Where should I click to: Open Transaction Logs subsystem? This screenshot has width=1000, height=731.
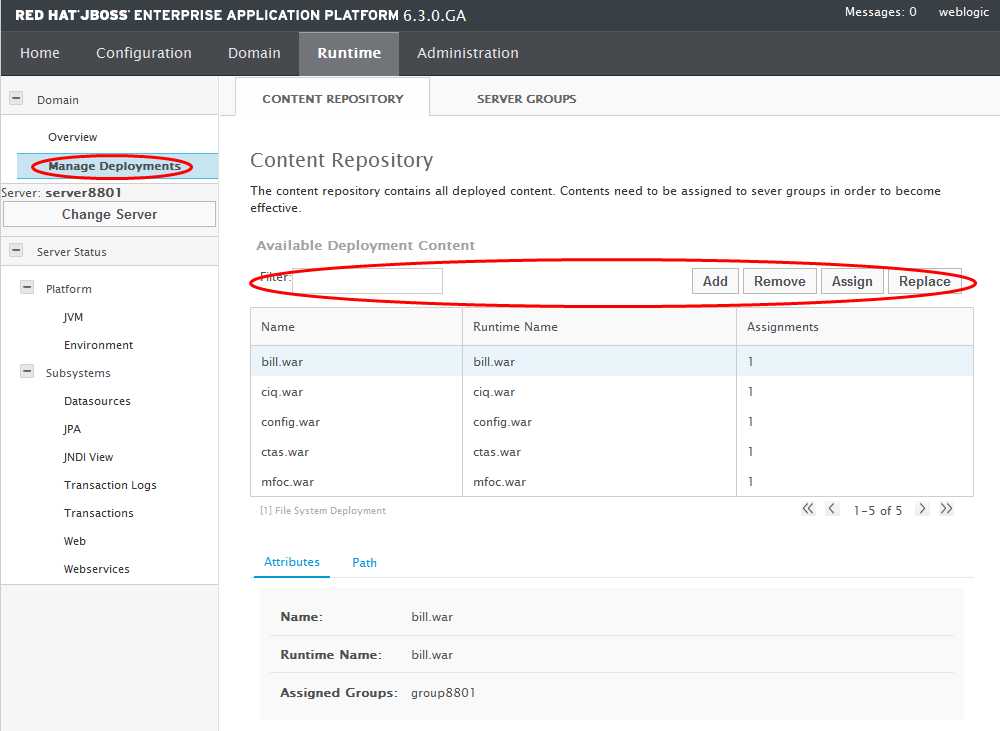[x=110, y=485]
